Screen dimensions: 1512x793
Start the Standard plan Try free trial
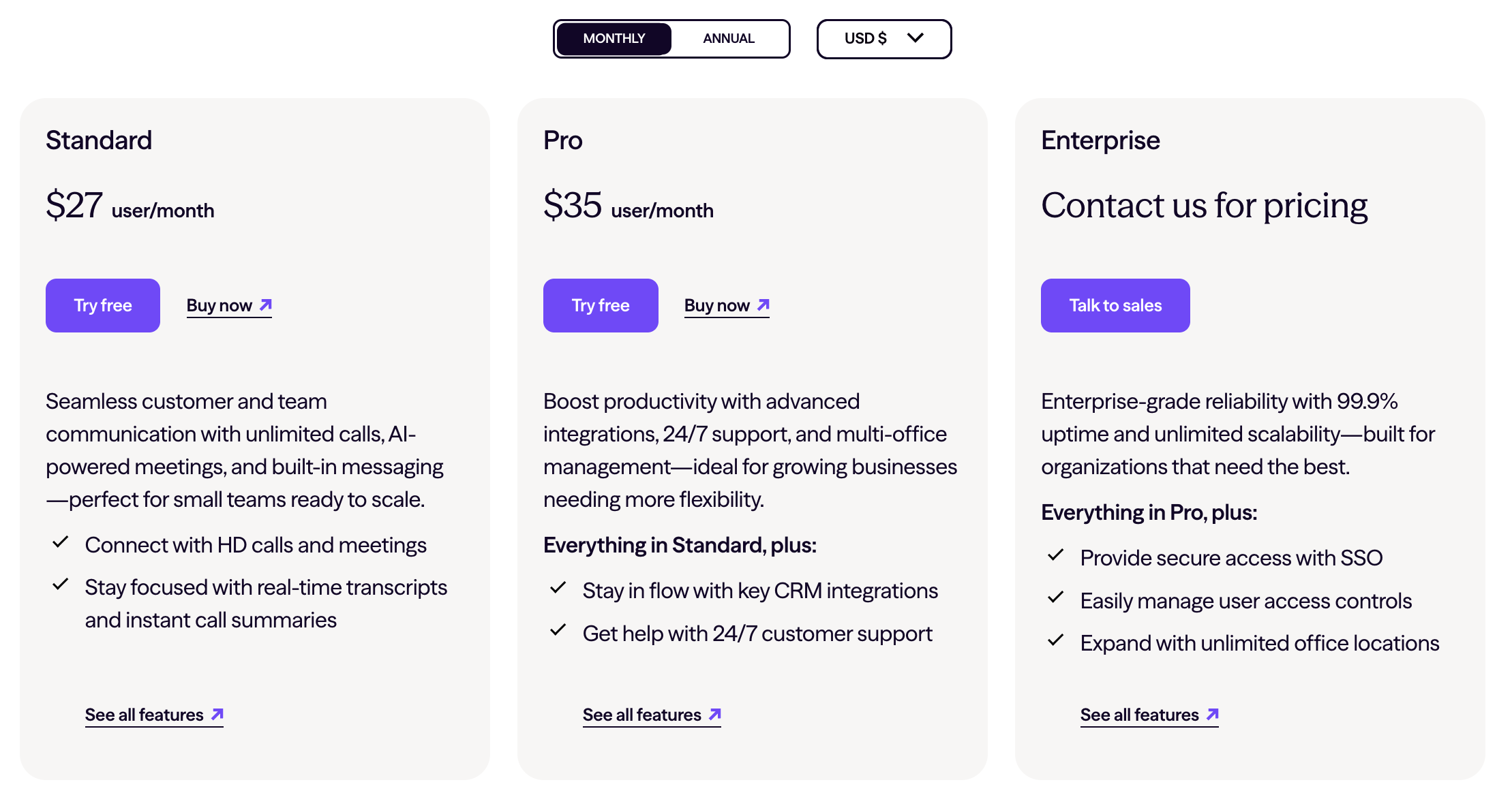pos(103,305)
